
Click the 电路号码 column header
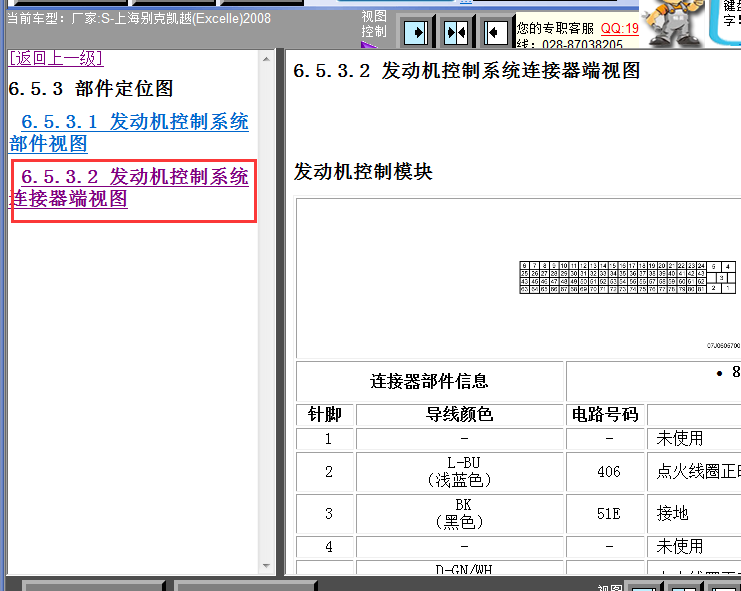(x=605, y=414)
